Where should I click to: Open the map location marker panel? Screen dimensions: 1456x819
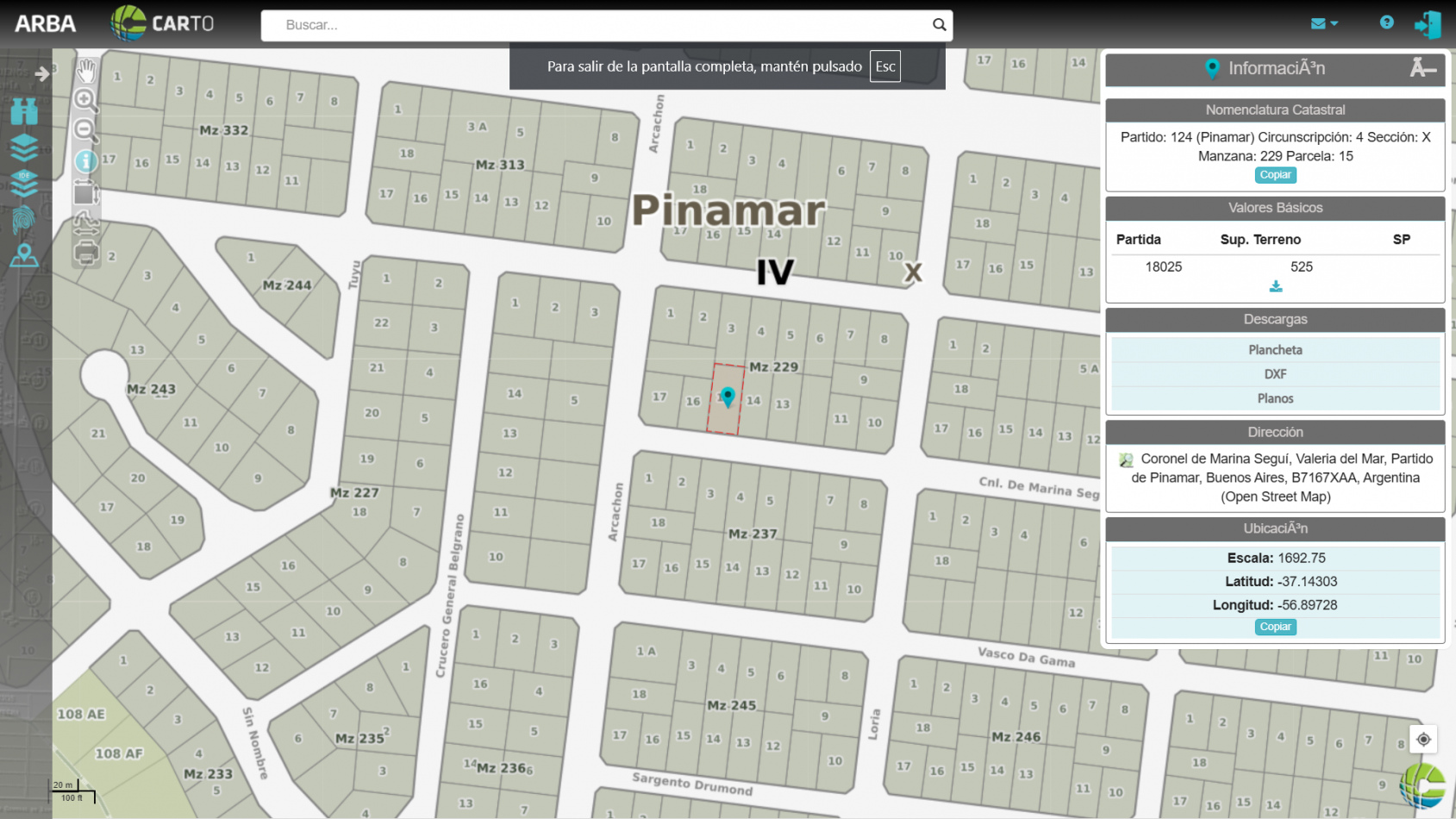(x=24, y=256)
